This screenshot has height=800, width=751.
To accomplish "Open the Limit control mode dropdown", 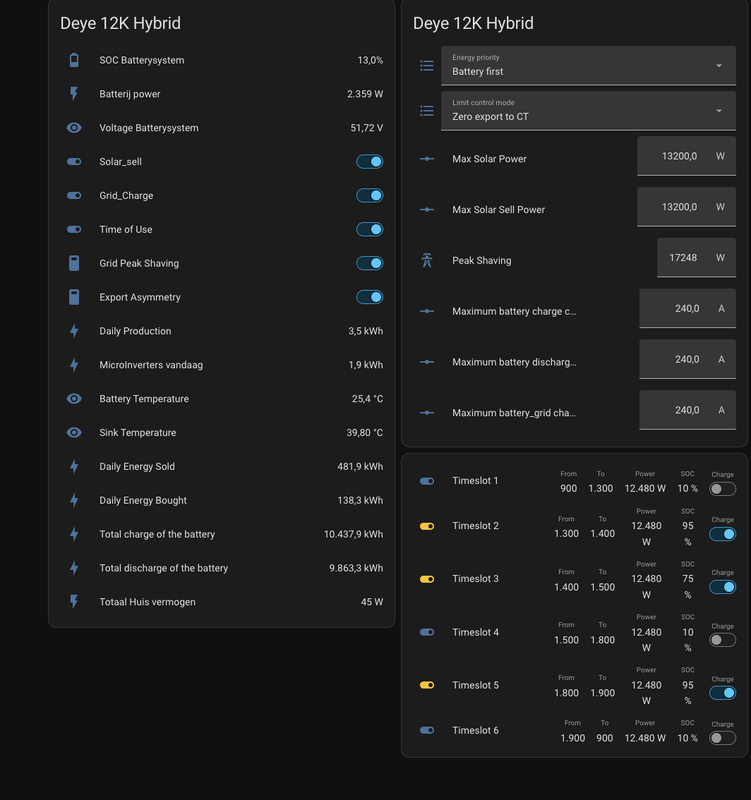I will 588,111.
